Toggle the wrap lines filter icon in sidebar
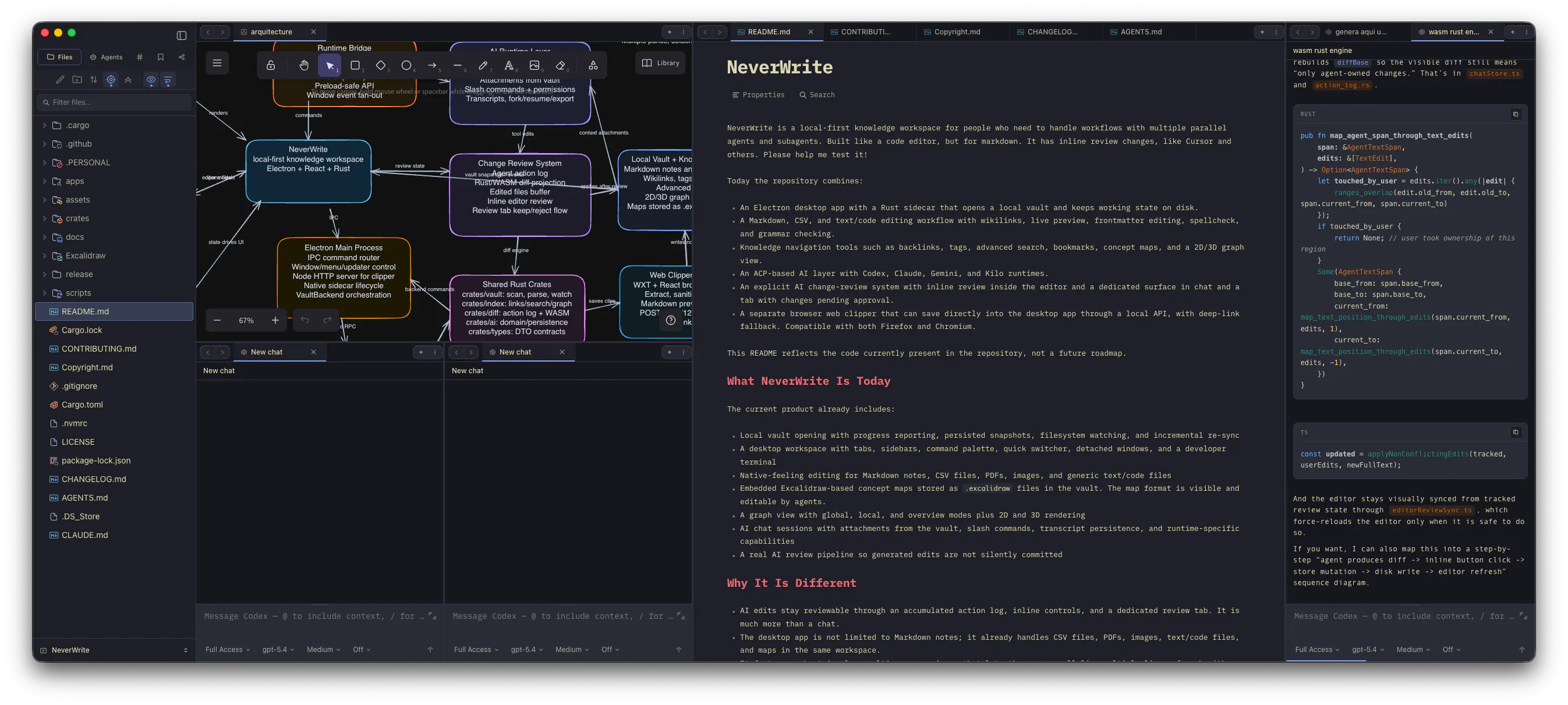 (x=168, y=80)
